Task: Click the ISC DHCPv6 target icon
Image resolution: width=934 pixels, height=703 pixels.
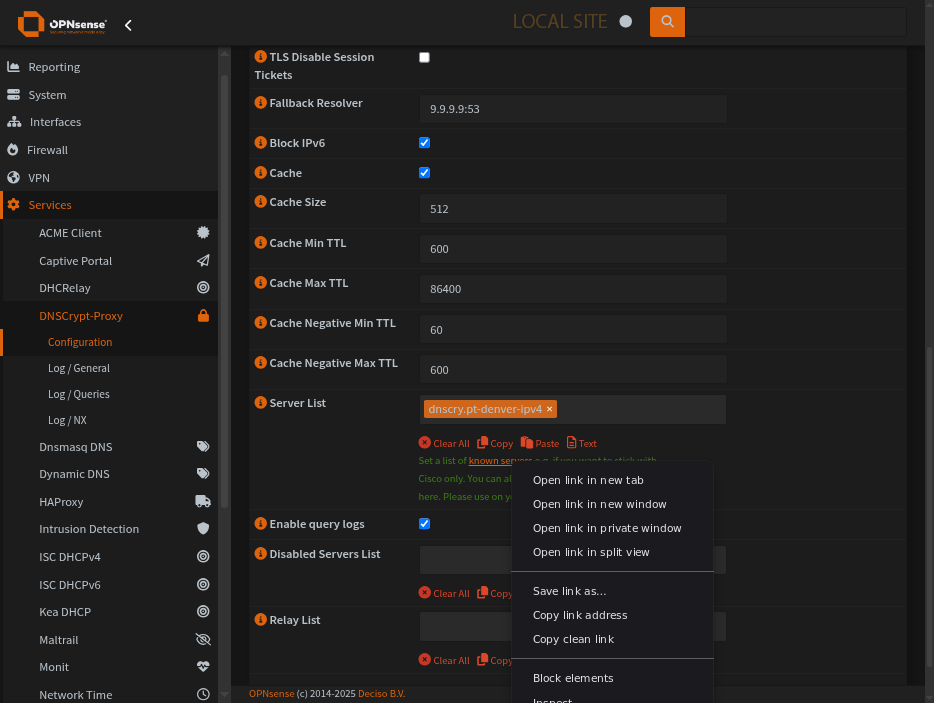Action: pyautogui.click(x=203, y=584)
